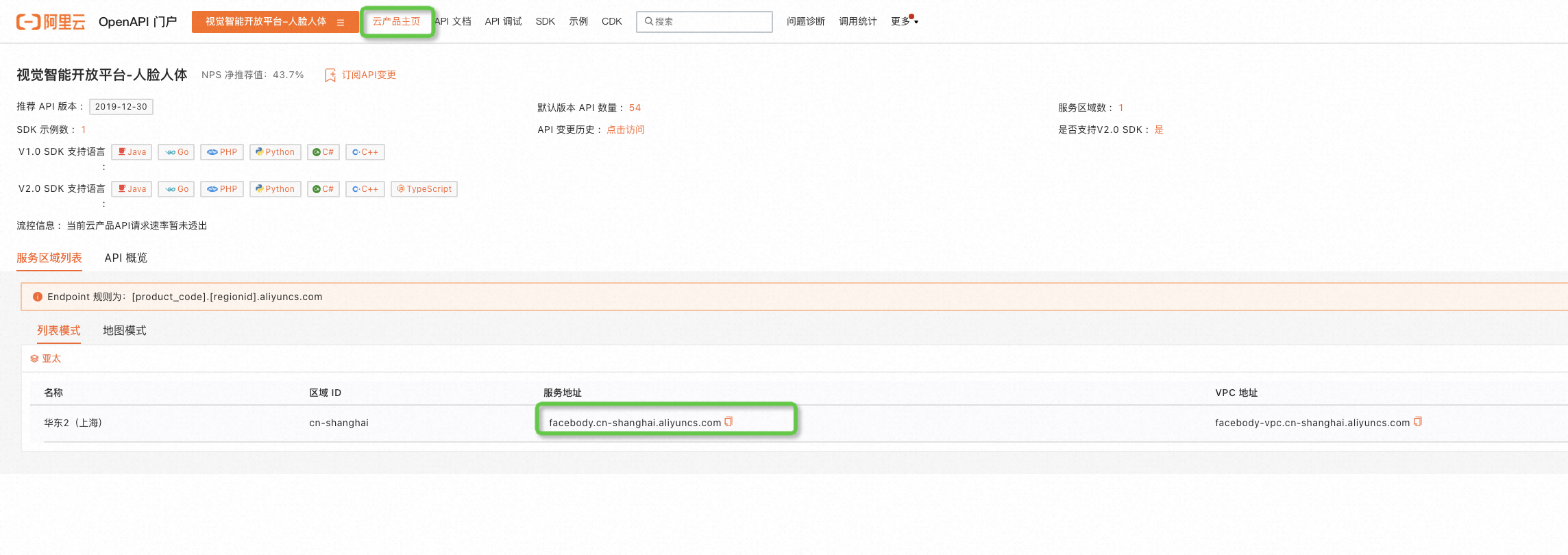1568x555 pixels.
Task: Select V1.0 SDK Java tag
Action: (x=132, y=152)
